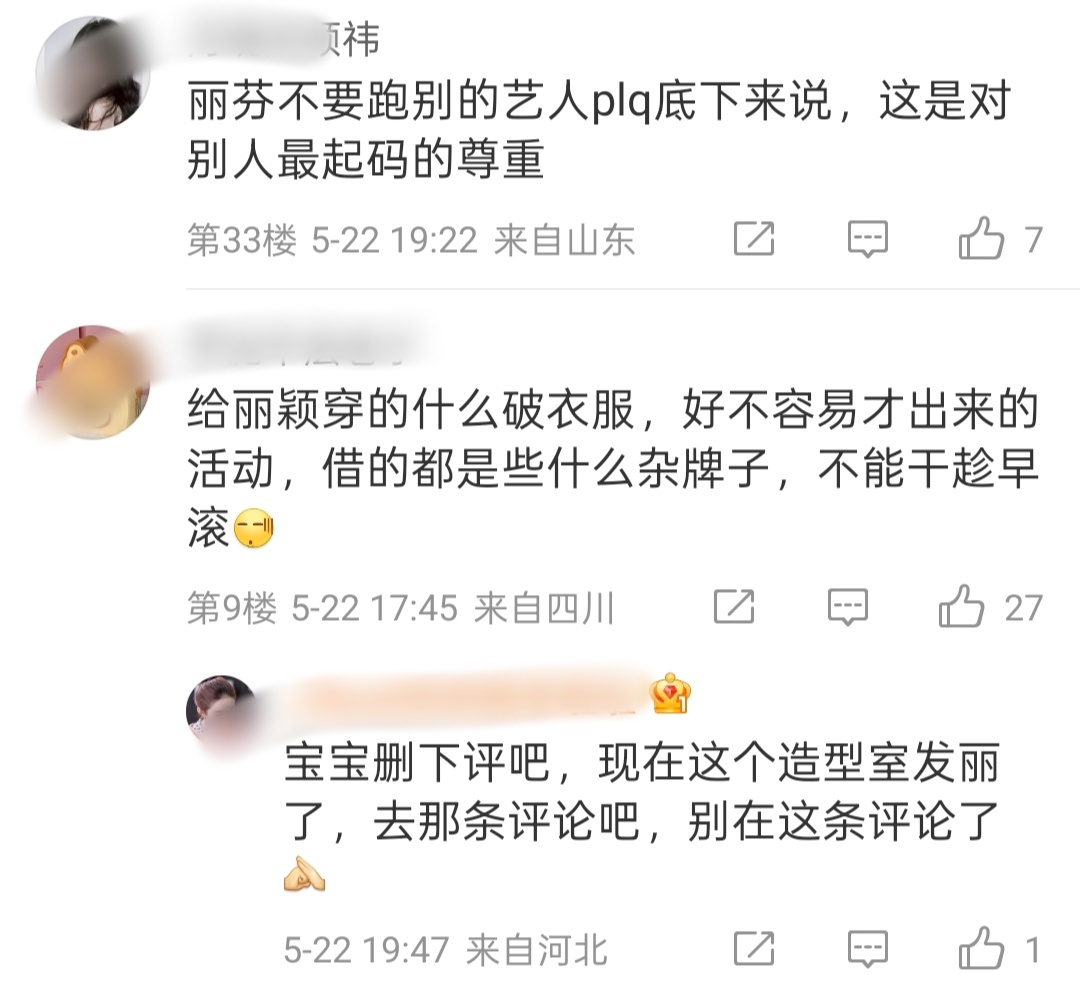Share the reply from 河北
Viewport: 1080px width, 994px height.
click(x=754, y=949)
